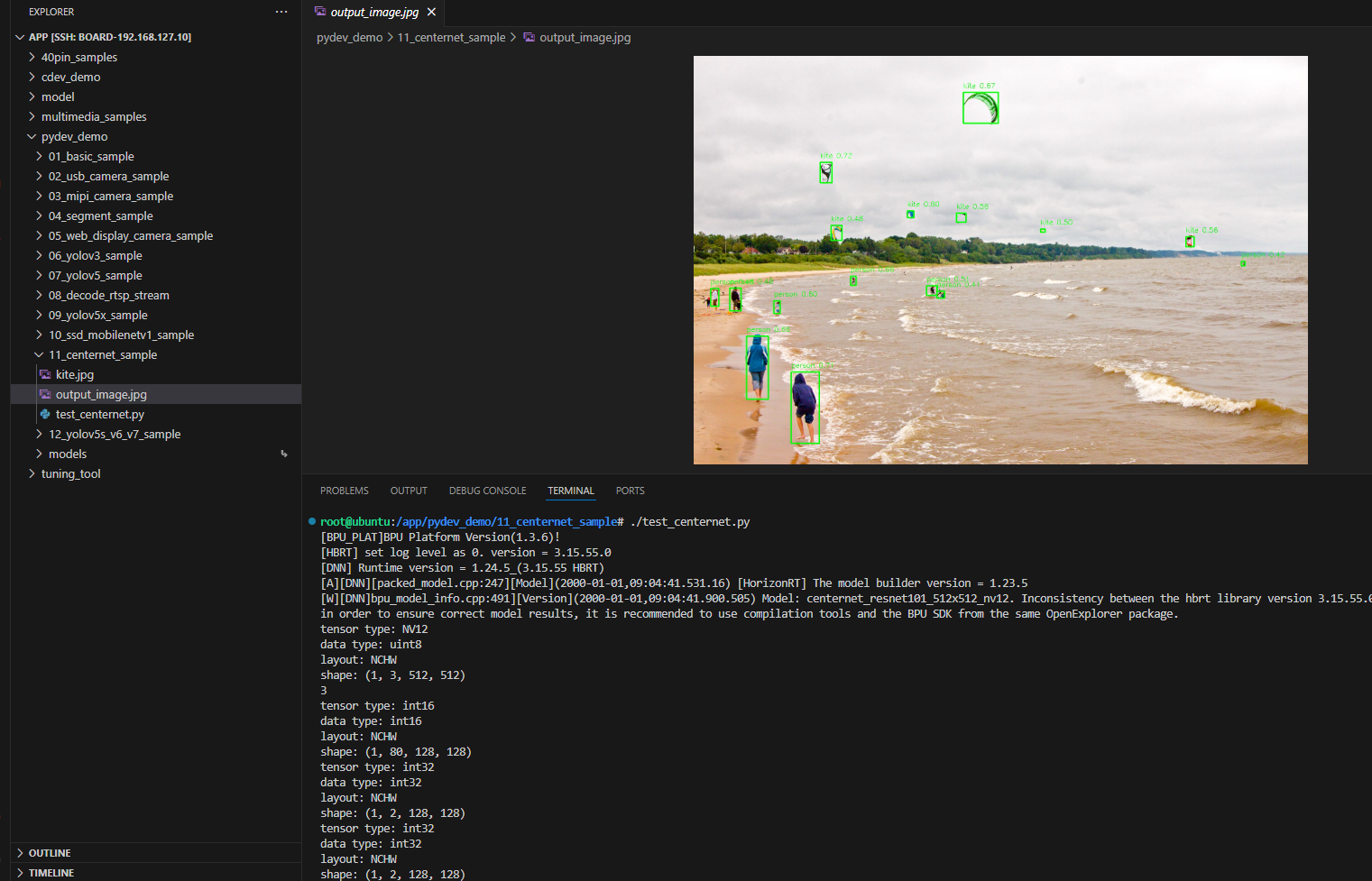The image size is (1372, 881).
Task: Click the Python icon beside test_centernet.py
Action: tap(45, 414)
